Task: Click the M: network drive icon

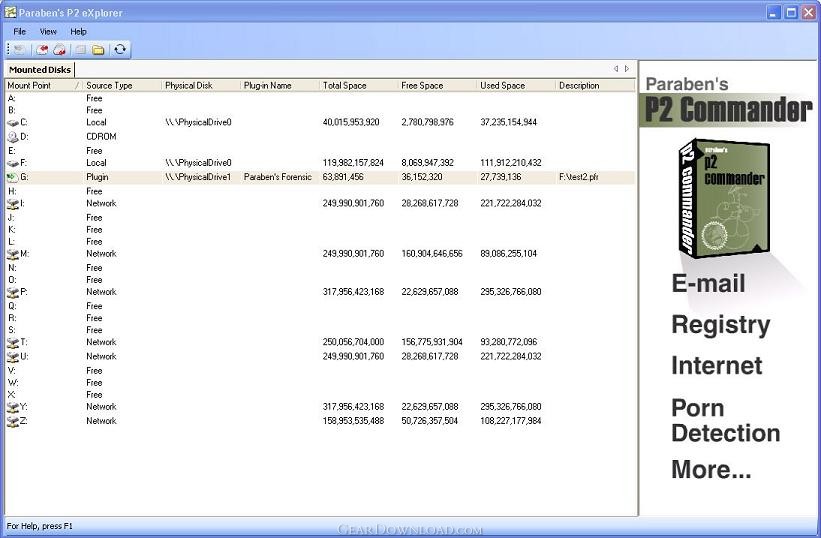Action: click(13, 254)
